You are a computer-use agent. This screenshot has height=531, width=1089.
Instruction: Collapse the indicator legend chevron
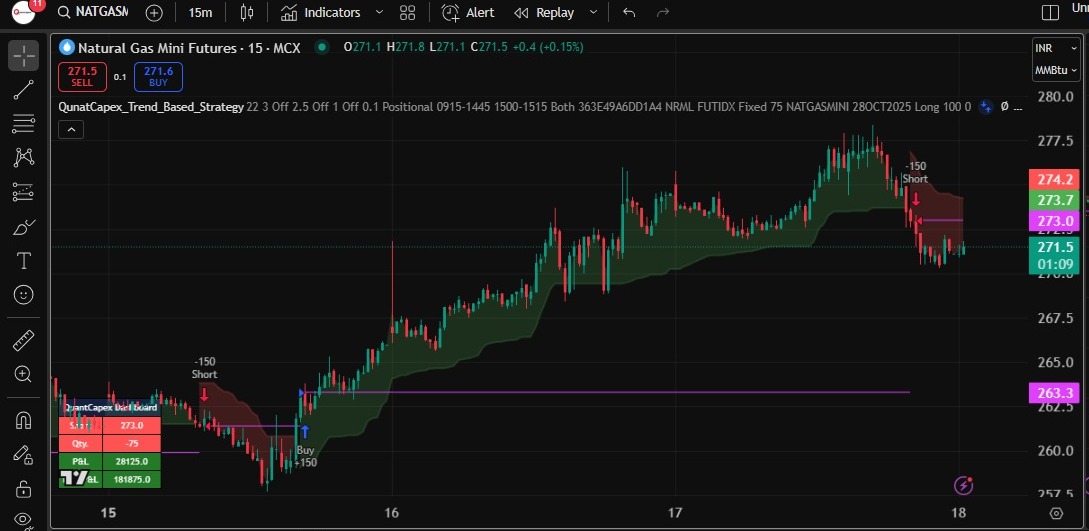pyautogui.click(x=71, y=128)
